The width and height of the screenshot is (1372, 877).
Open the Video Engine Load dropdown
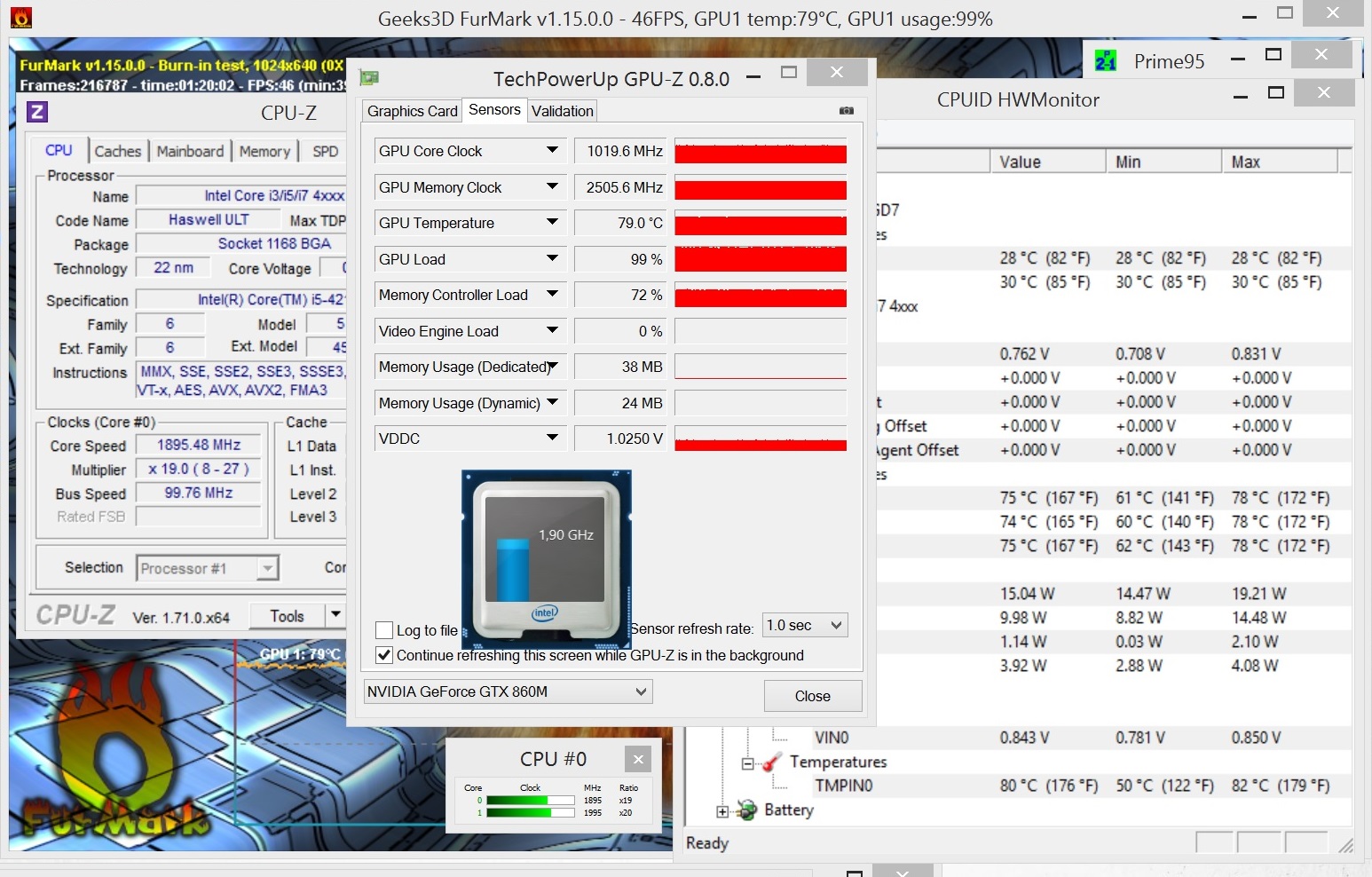point(552,331)
